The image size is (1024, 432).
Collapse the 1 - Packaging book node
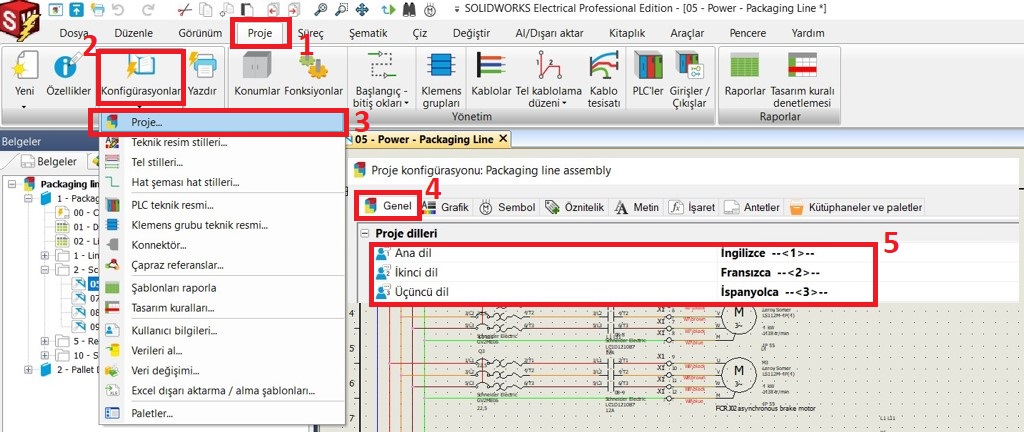[x=28, y=198]
